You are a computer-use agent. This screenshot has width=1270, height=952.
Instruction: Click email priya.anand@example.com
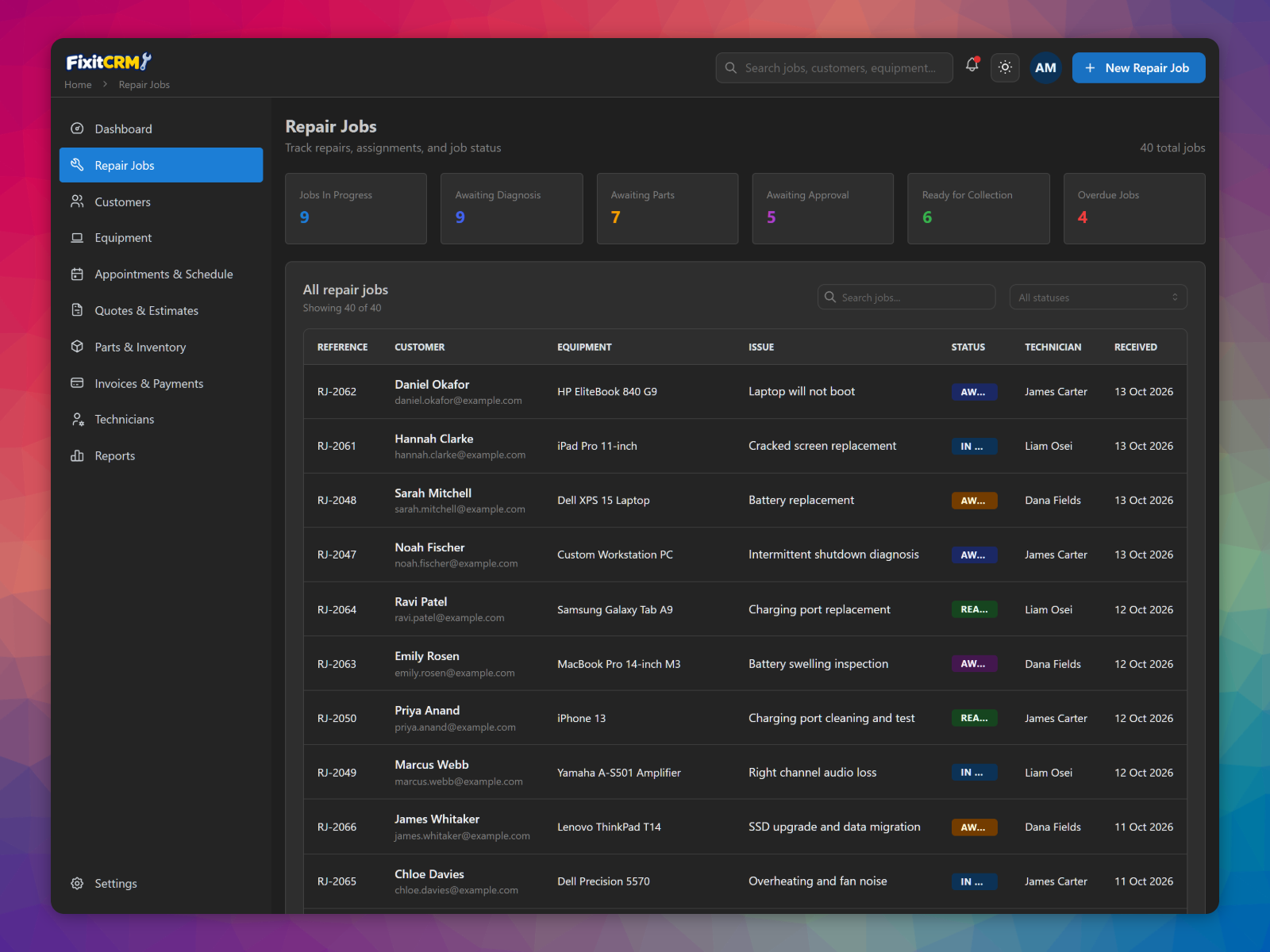(455, 727)
